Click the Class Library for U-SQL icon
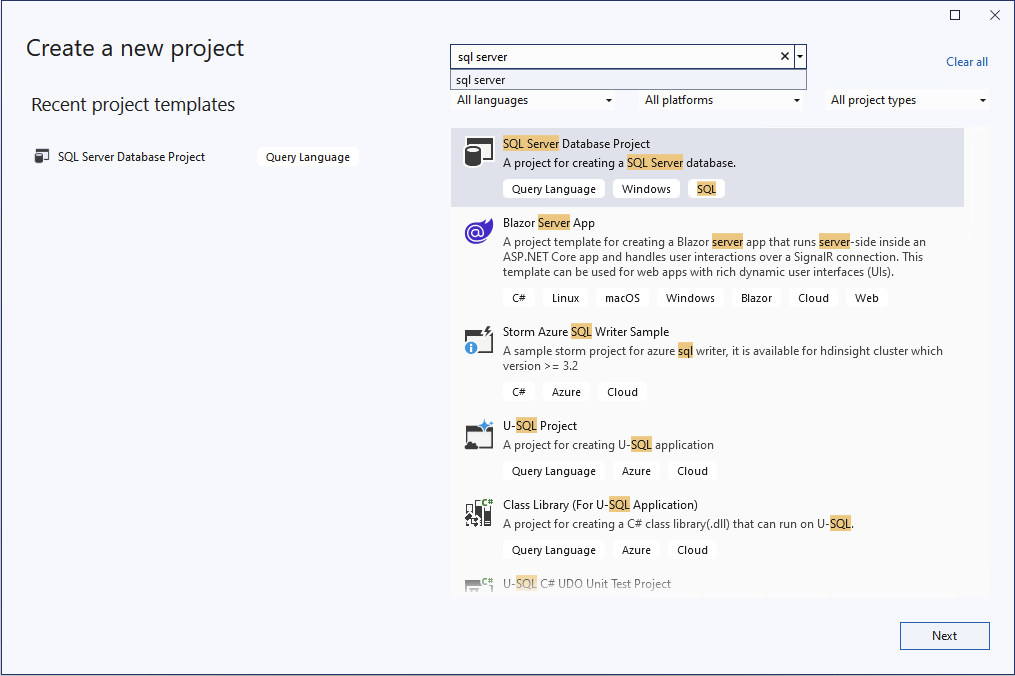Image resolution: width=1015 pixels, height=676 pixels. tap(478, 513)
